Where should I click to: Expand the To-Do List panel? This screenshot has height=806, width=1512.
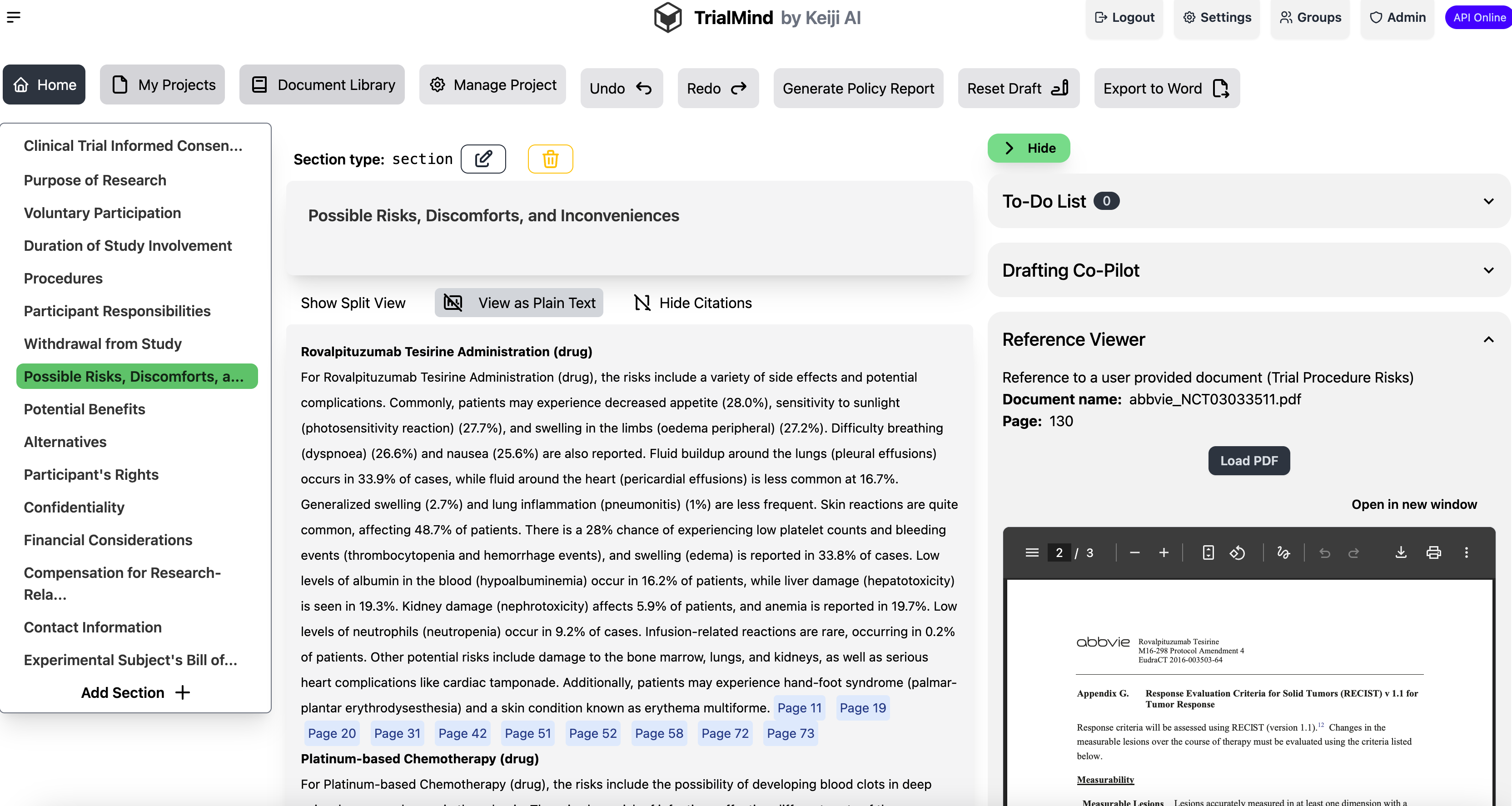tap(1488, 201)
